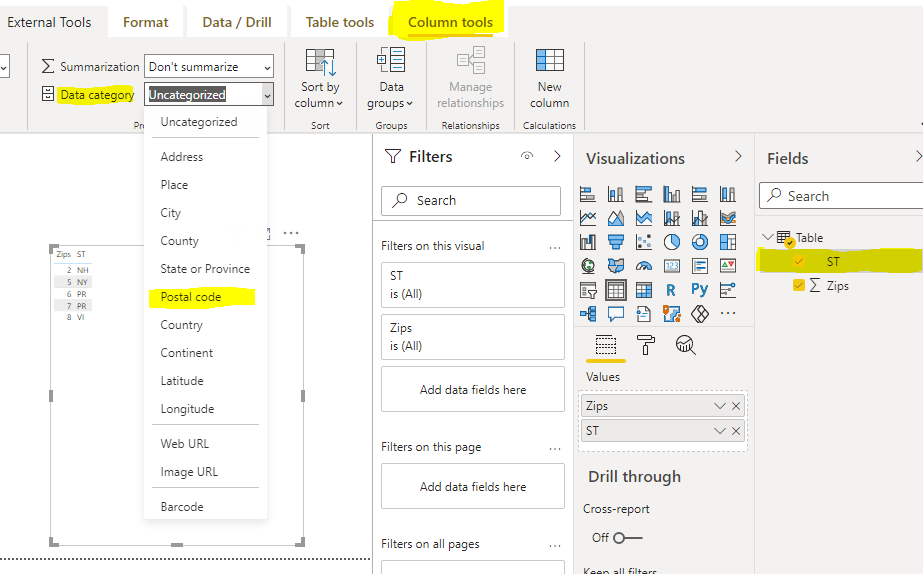Viewport: 923px width, 574px height.
Task: Select the donut chart visual
Action: tap(699, 242)
